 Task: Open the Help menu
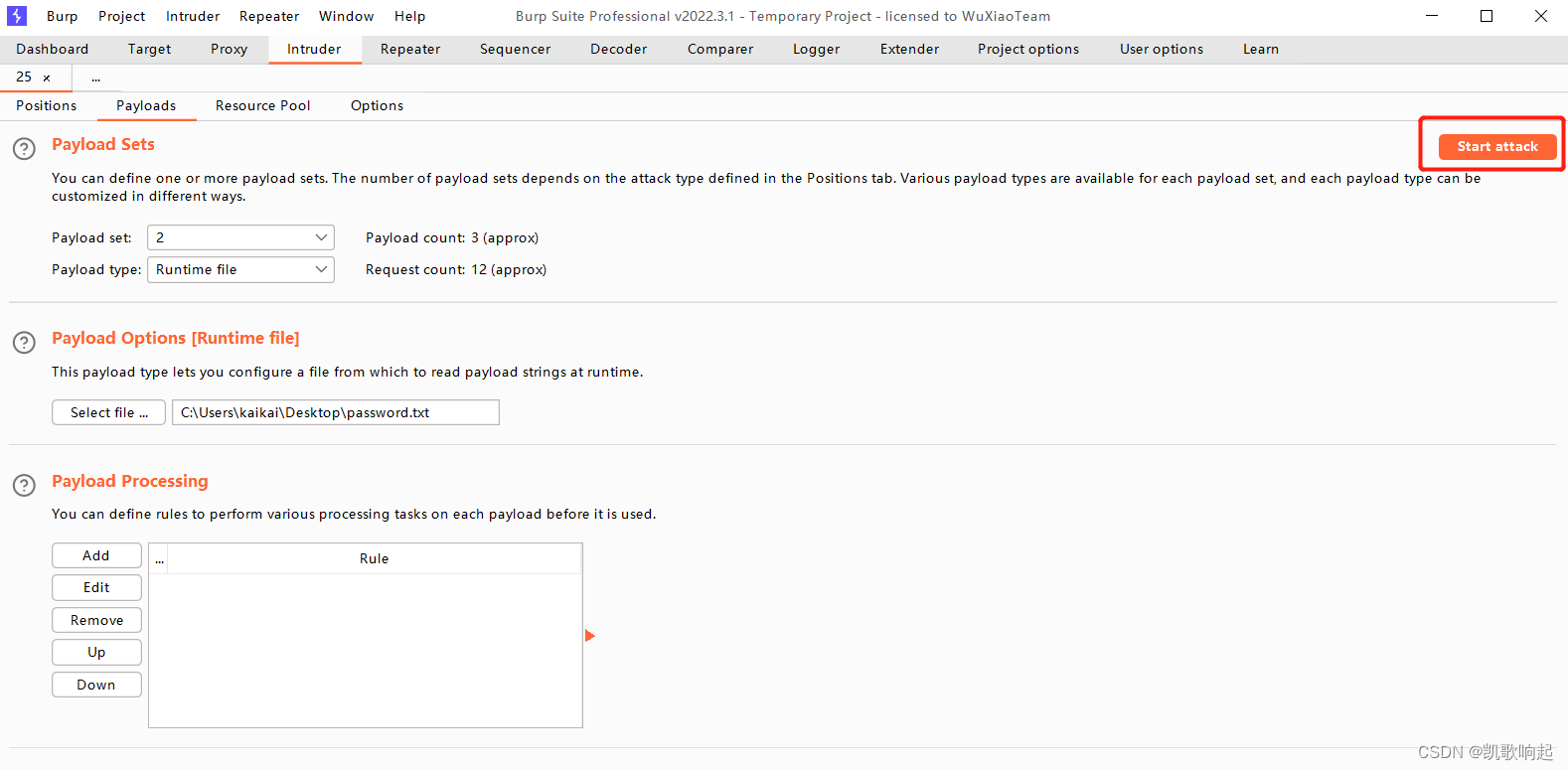(409, 16)
